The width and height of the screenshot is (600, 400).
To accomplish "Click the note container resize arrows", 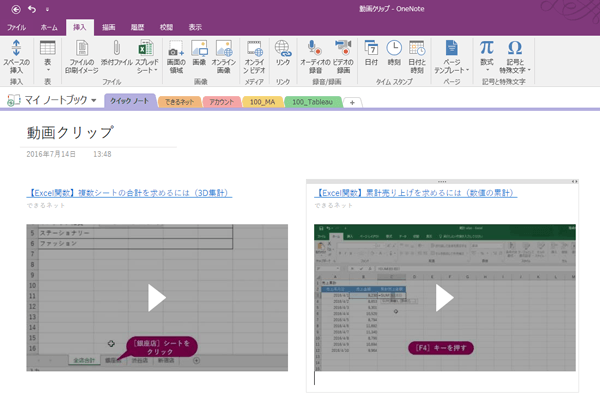I will click(574, 181).
